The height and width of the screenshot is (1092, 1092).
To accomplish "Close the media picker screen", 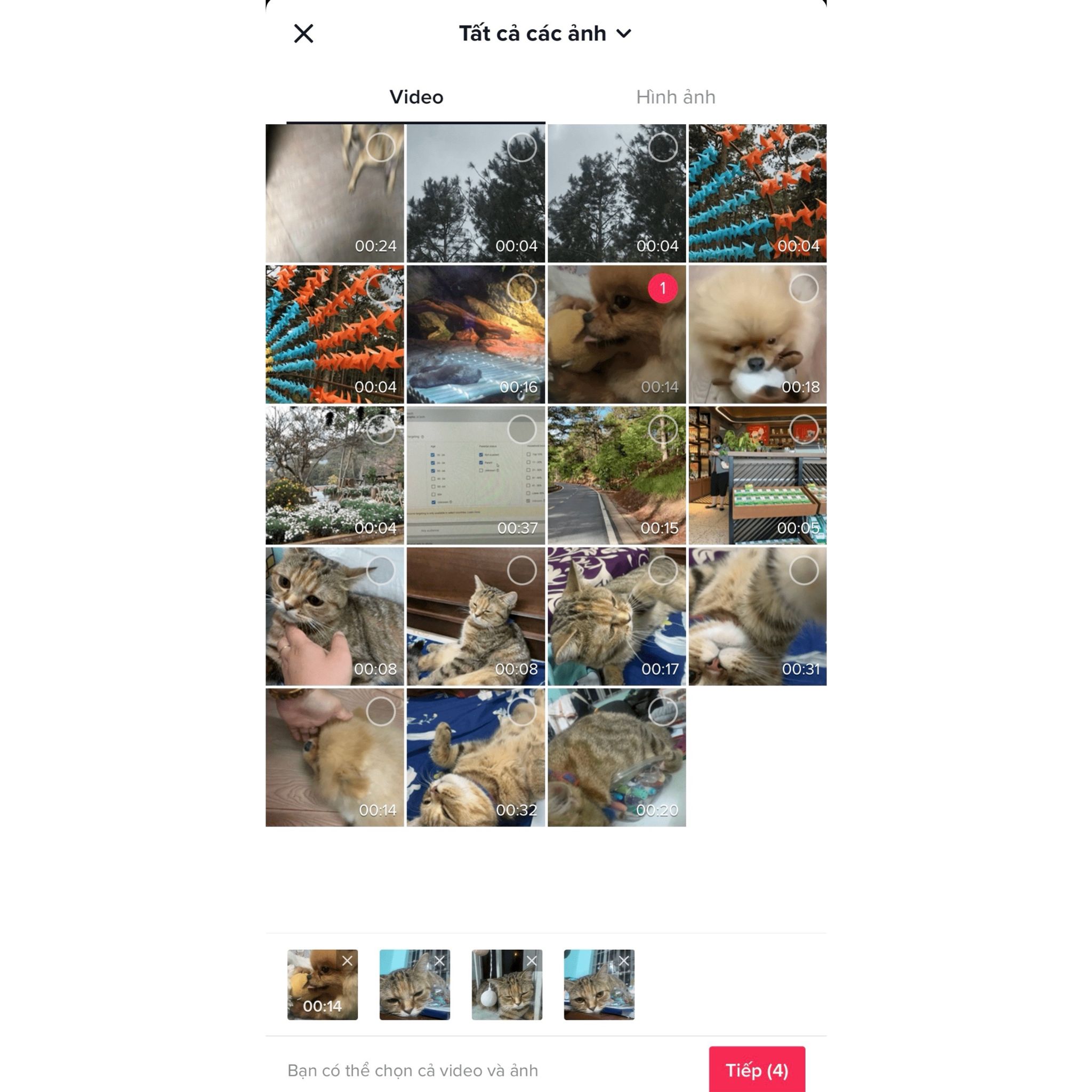I will click(x=302, y=33).
